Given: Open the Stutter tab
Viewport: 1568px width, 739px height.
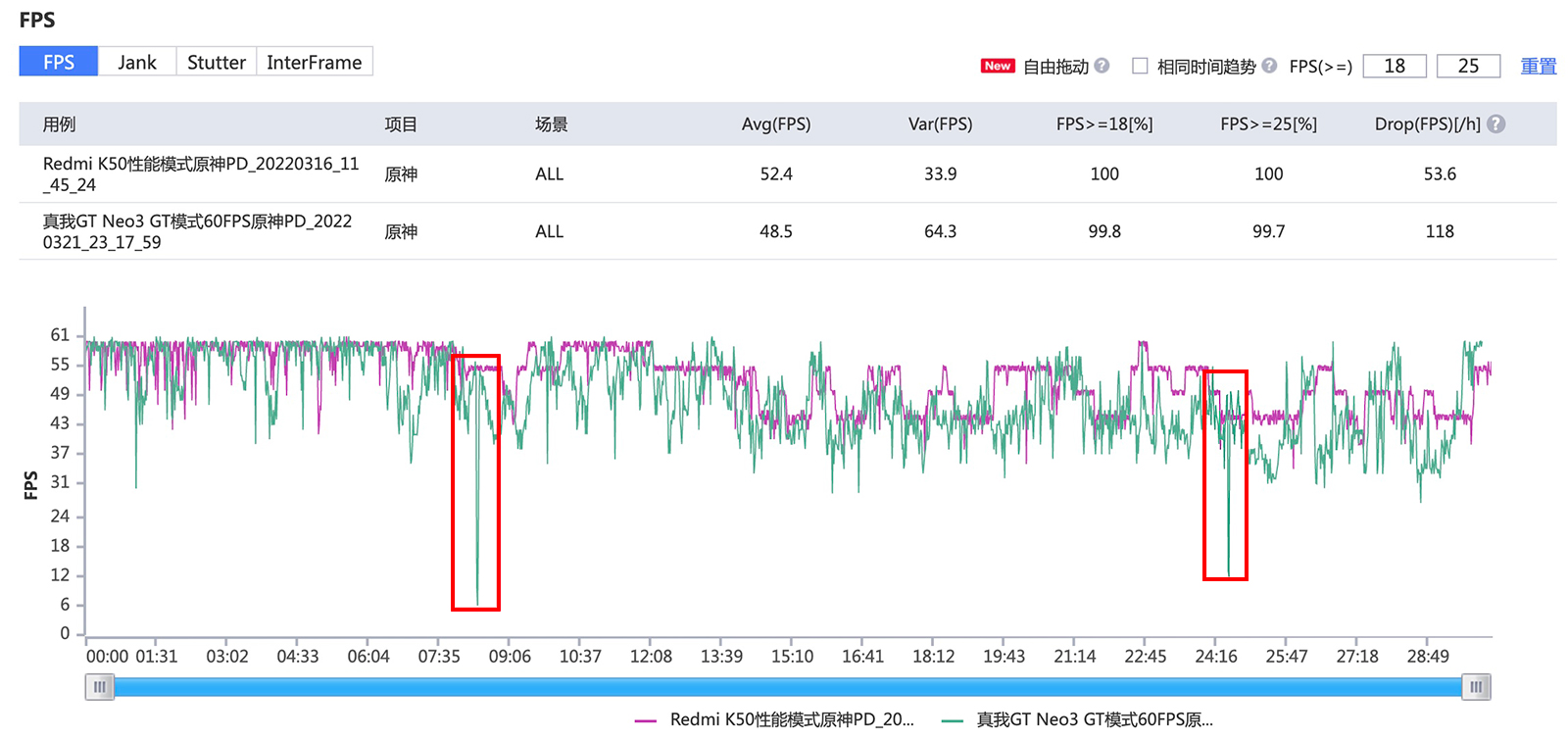Looking at the screenshot, I should (x=216, y=62).
